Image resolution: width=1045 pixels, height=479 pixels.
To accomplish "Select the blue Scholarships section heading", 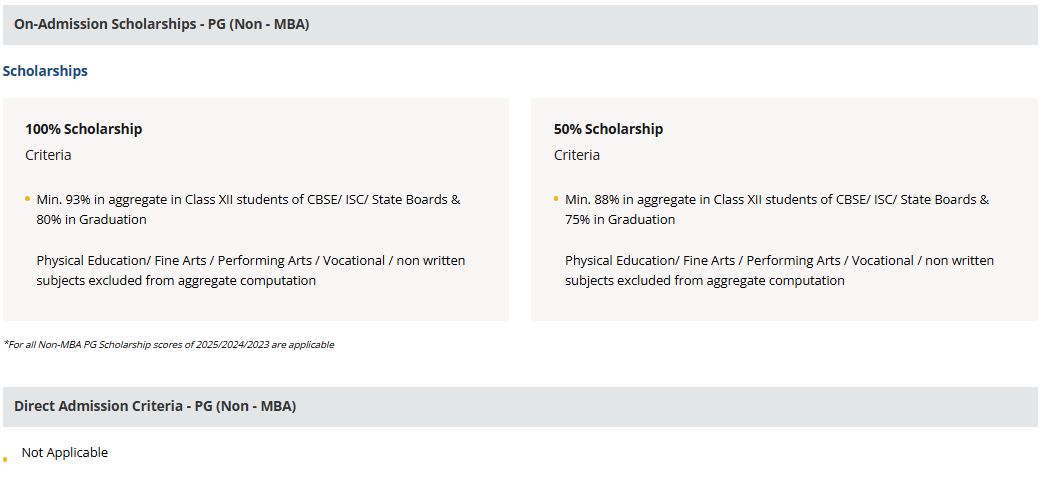I will (x=45, y=71).
